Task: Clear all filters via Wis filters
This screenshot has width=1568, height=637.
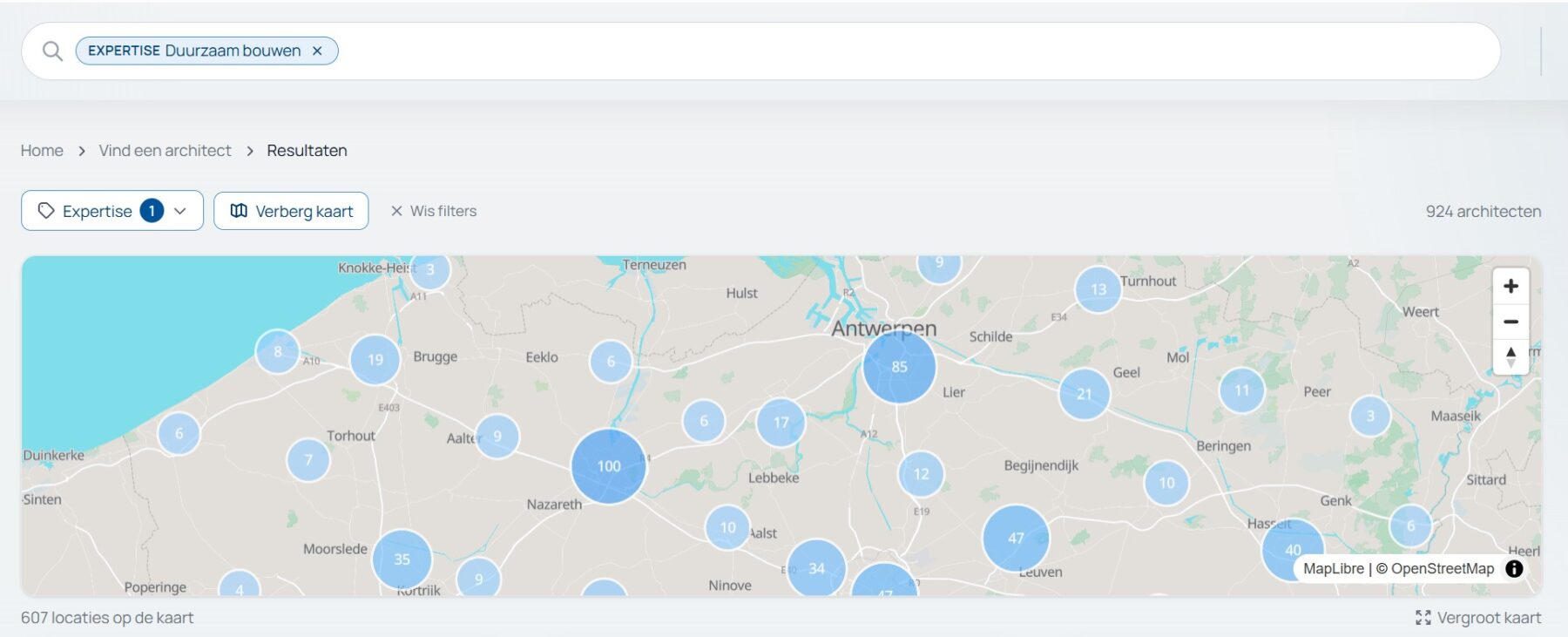Action: click(x=434, y=211)
